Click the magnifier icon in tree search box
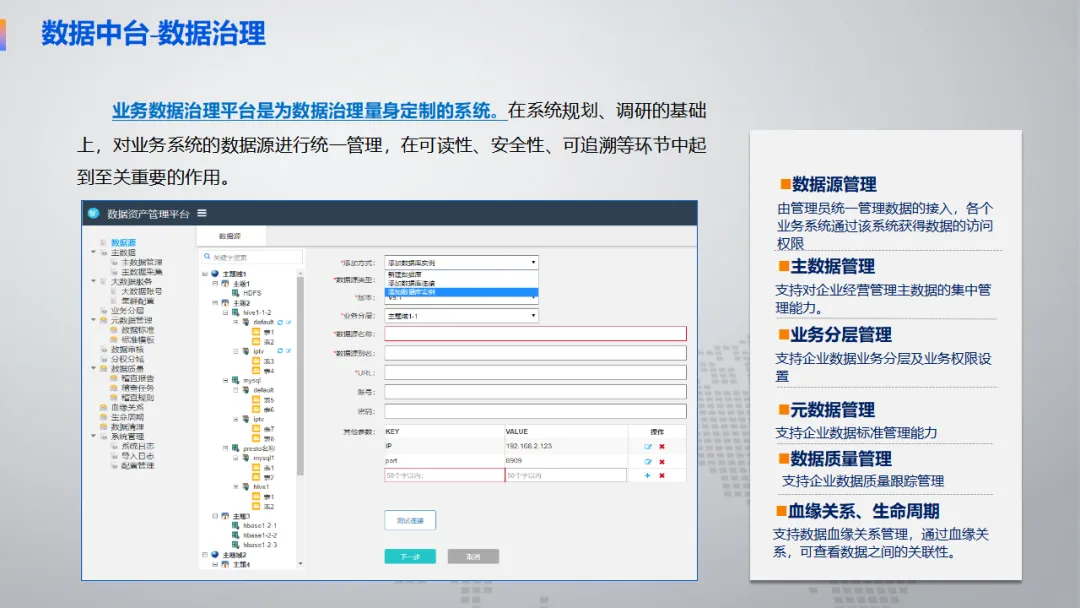 207,257
